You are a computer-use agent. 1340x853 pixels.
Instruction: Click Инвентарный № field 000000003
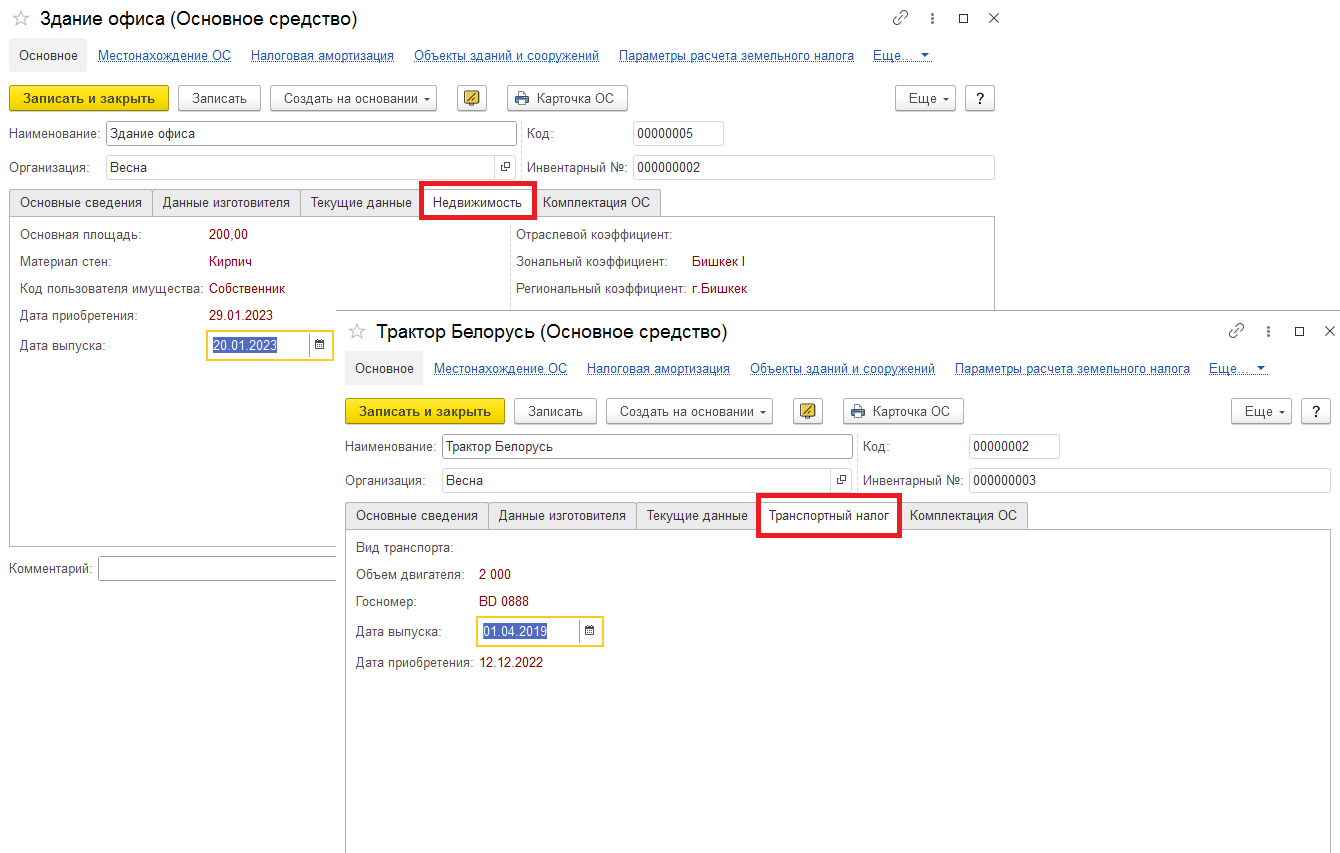coord(1150,480)
